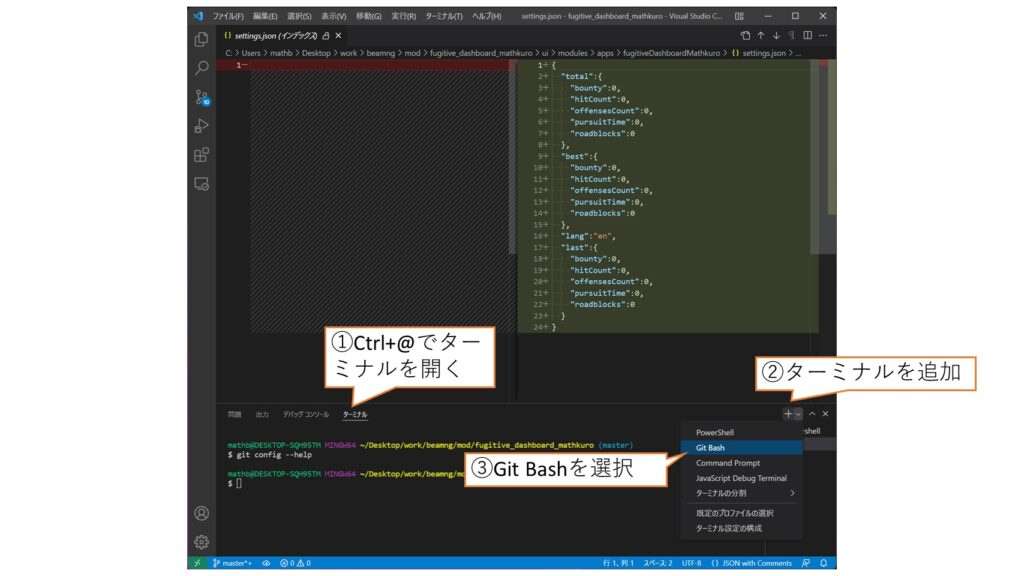Image resolution: width=1024 pixels, height=576 pixels.
Task: Click the UTF-8 encoding status
Action: click(x=692, y=563)
